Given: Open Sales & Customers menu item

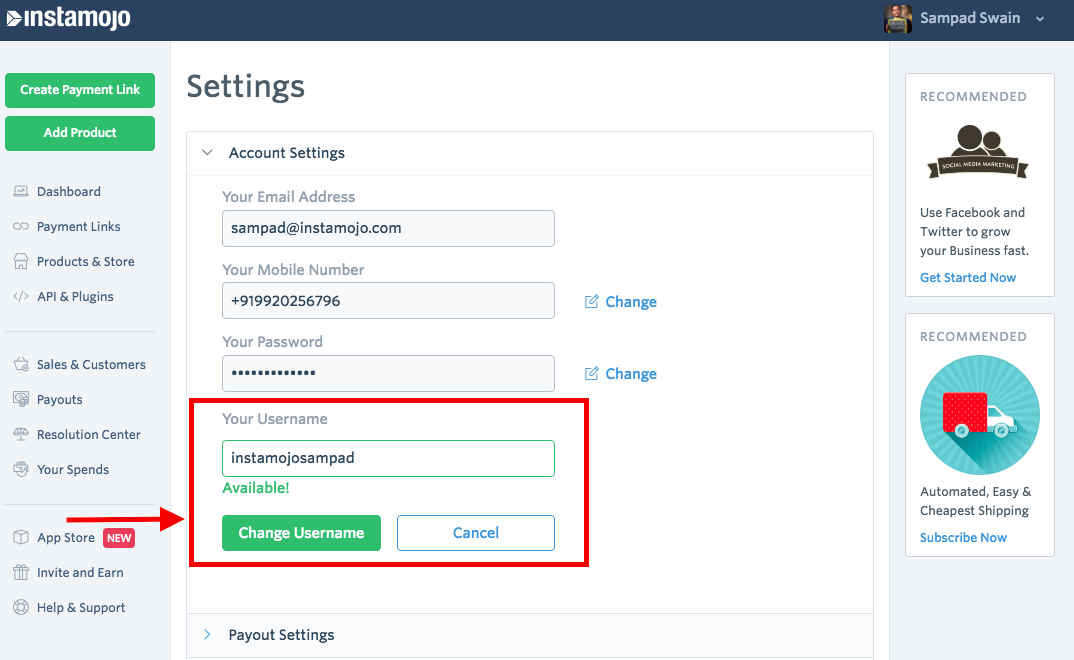Looking at the screenshot, I should [x=90, y=365].
